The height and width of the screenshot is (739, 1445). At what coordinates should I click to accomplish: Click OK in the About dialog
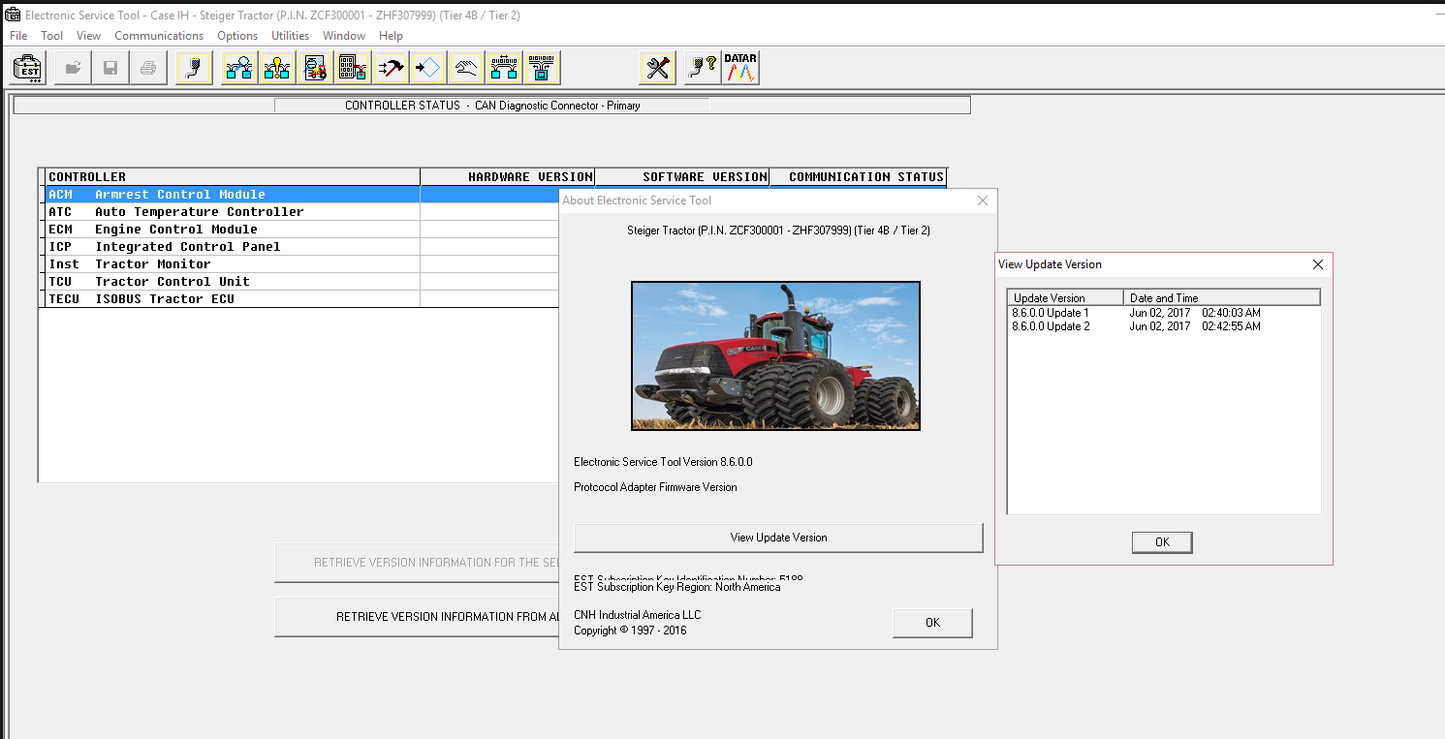[x=931, y=622]
